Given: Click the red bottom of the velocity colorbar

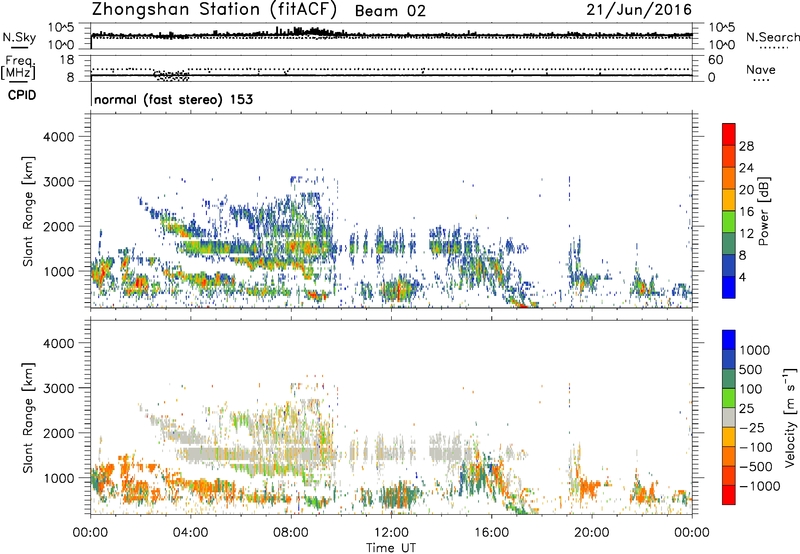Looking at the screenshot, I should click(729, 495).
